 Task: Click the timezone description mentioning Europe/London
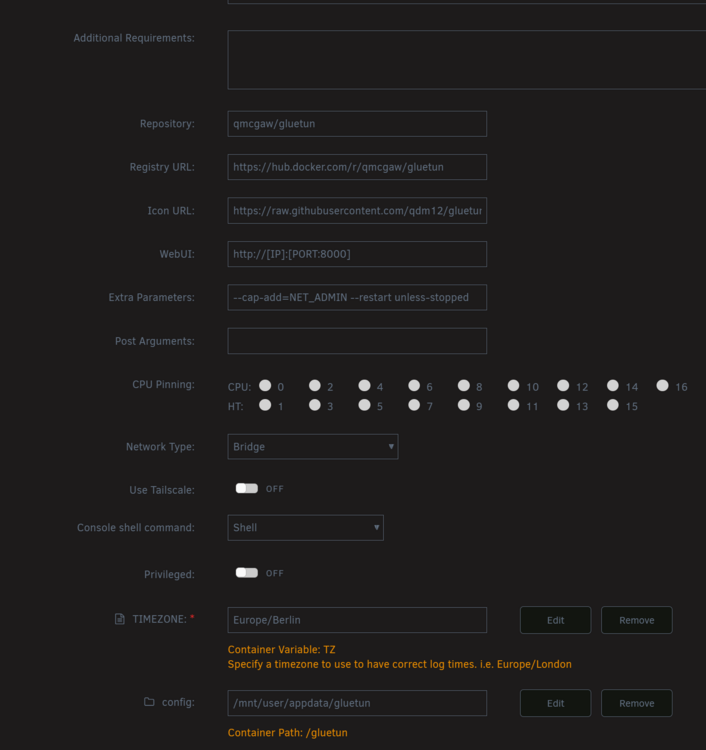click(x=399, y=664)
